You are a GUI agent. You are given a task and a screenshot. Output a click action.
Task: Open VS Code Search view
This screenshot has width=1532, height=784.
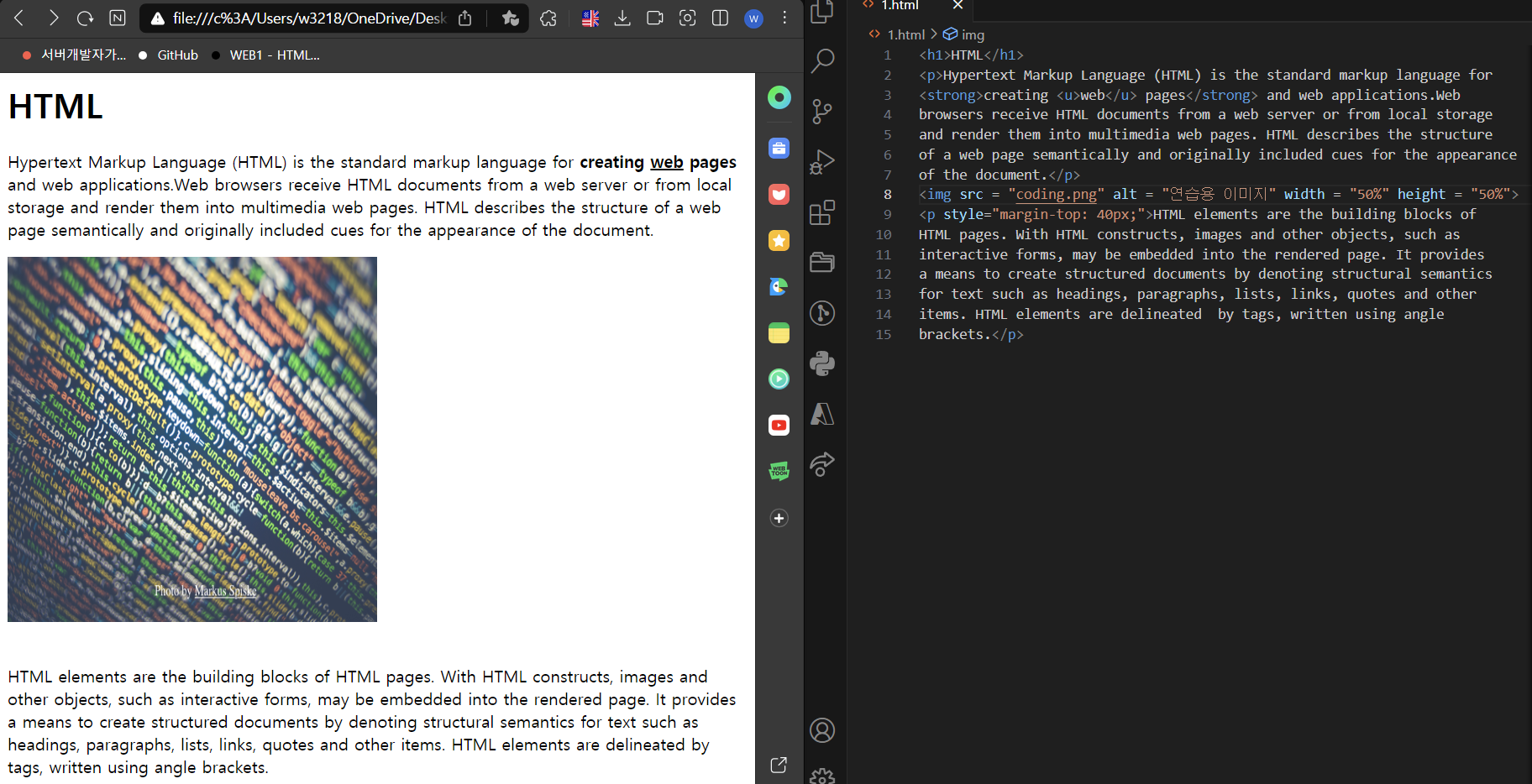822,60
